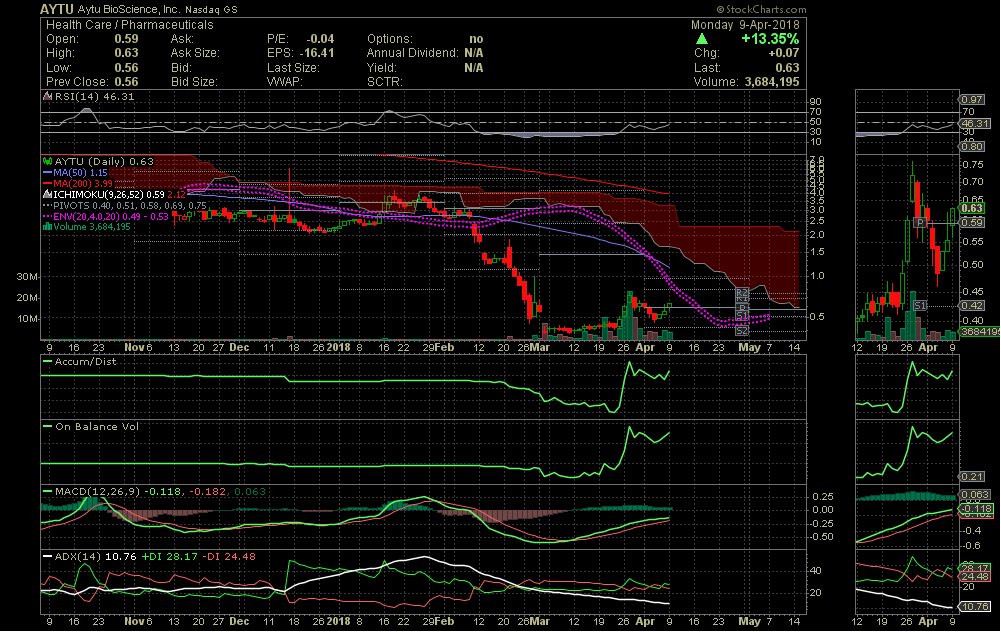Image resolution: width=1001 pixels, height=632 pixels.
Task: Click the Aytu BioScience, Inc. company name
Action: (x=128, y=10)
